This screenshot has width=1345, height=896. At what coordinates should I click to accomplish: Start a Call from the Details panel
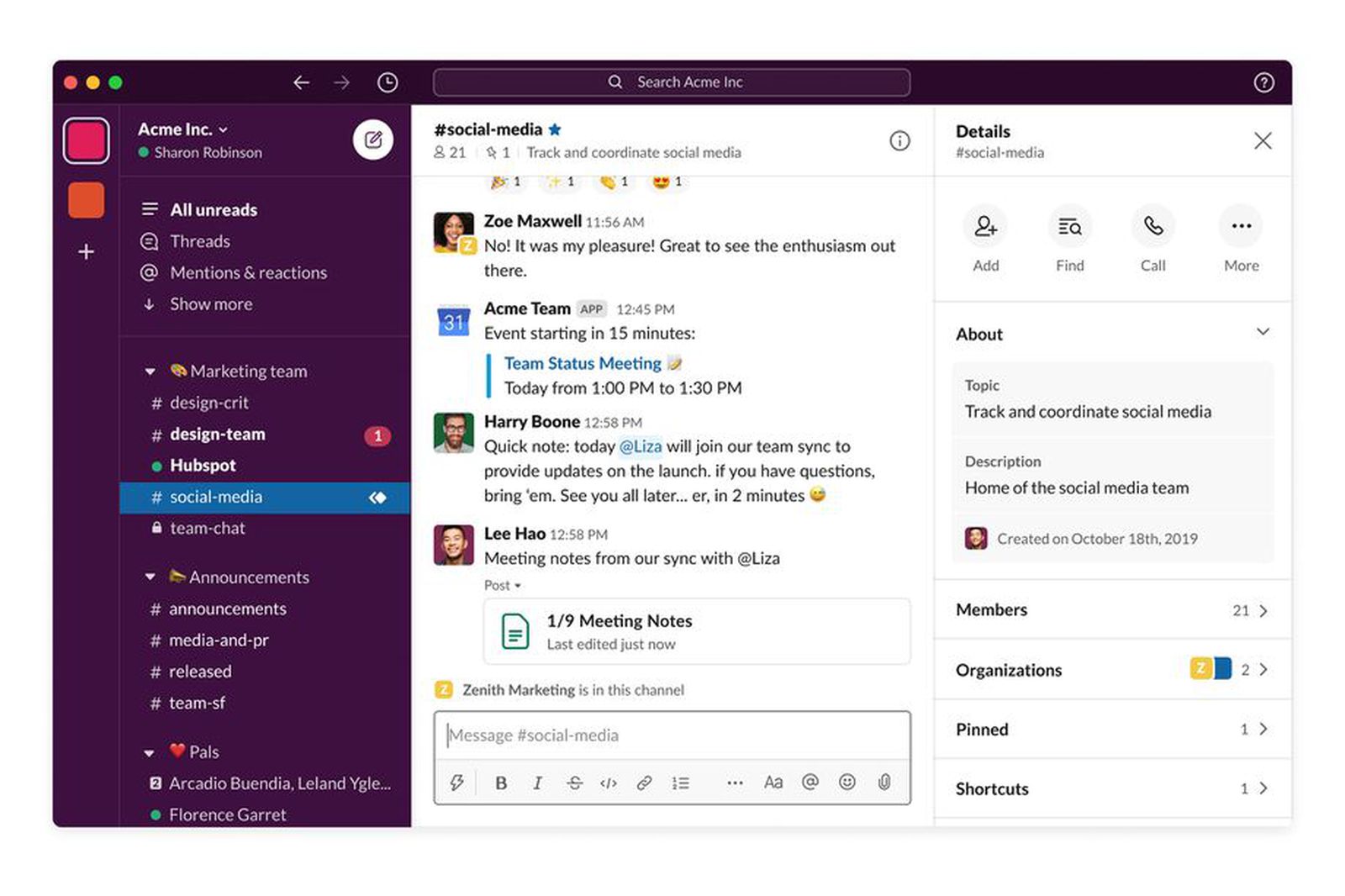1152,227
